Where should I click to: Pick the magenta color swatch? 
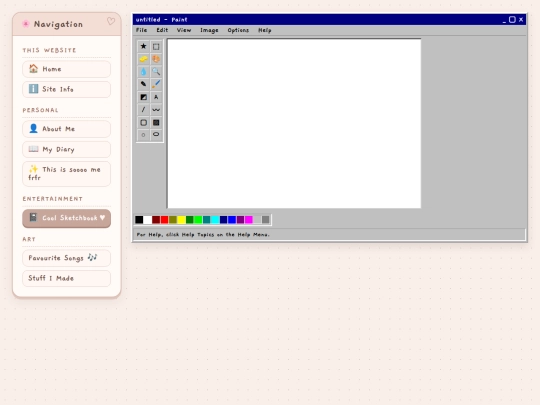(x=249, y=220)
